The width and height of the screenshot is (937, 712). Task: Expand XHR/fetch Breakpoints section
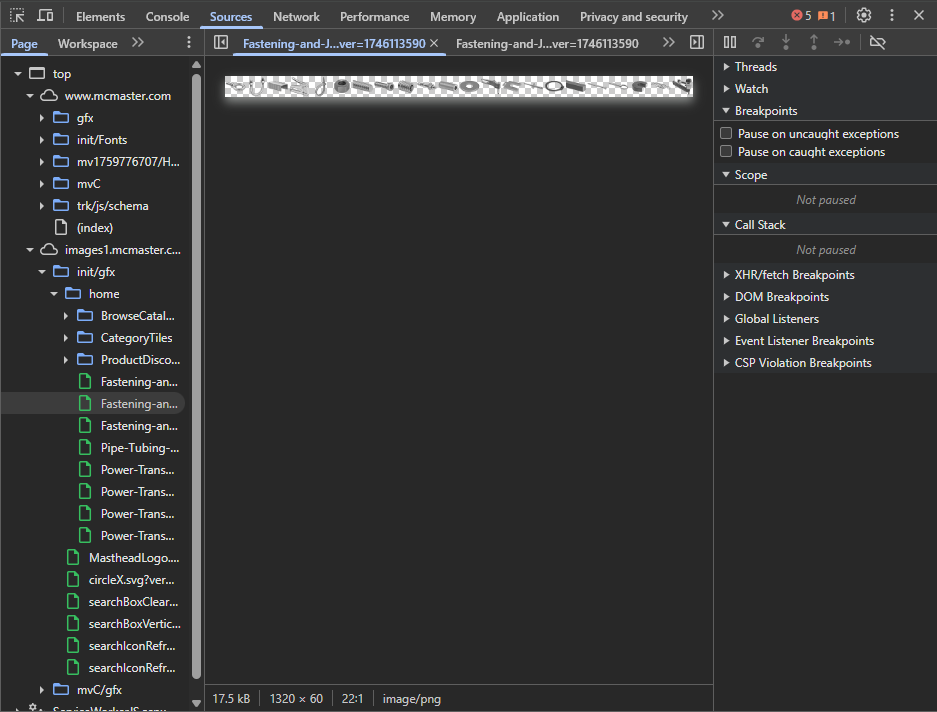tap(794, 275)
